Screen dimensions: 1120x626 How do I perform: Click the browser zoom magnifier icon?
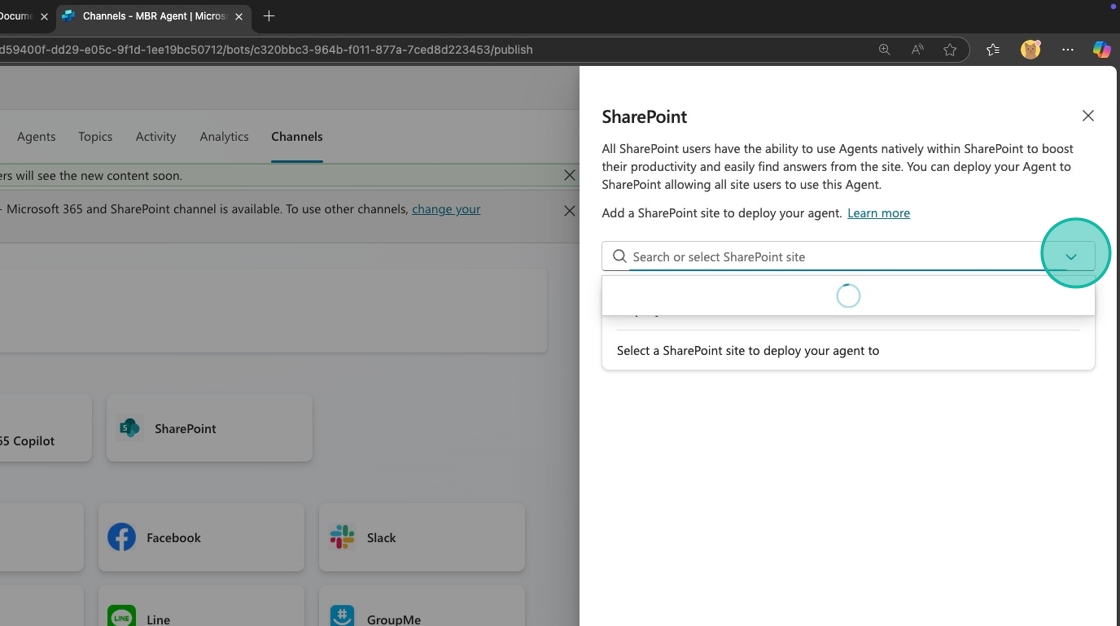[884, 50]
